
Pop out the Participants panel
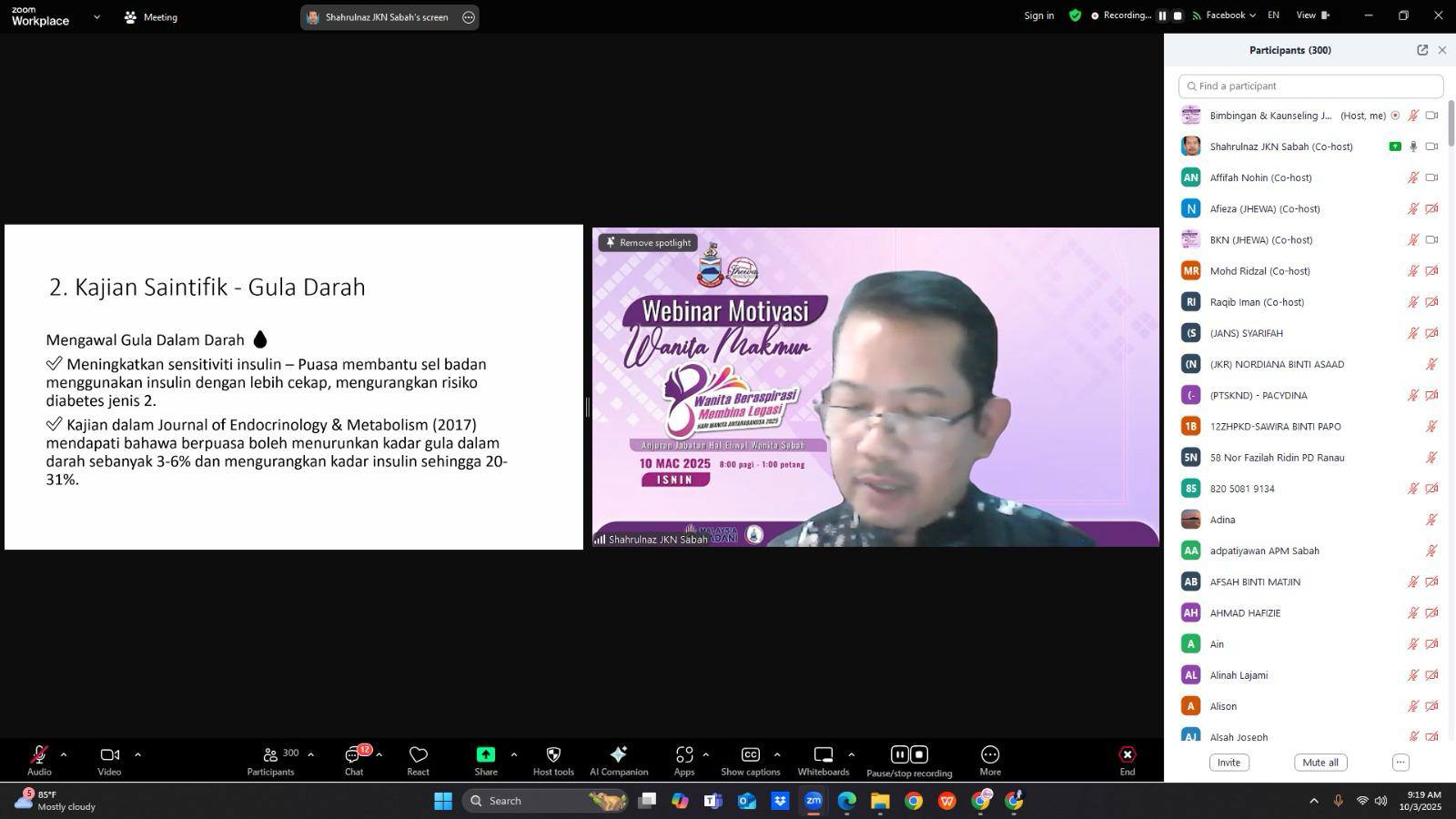click(x=1422, y=50)
